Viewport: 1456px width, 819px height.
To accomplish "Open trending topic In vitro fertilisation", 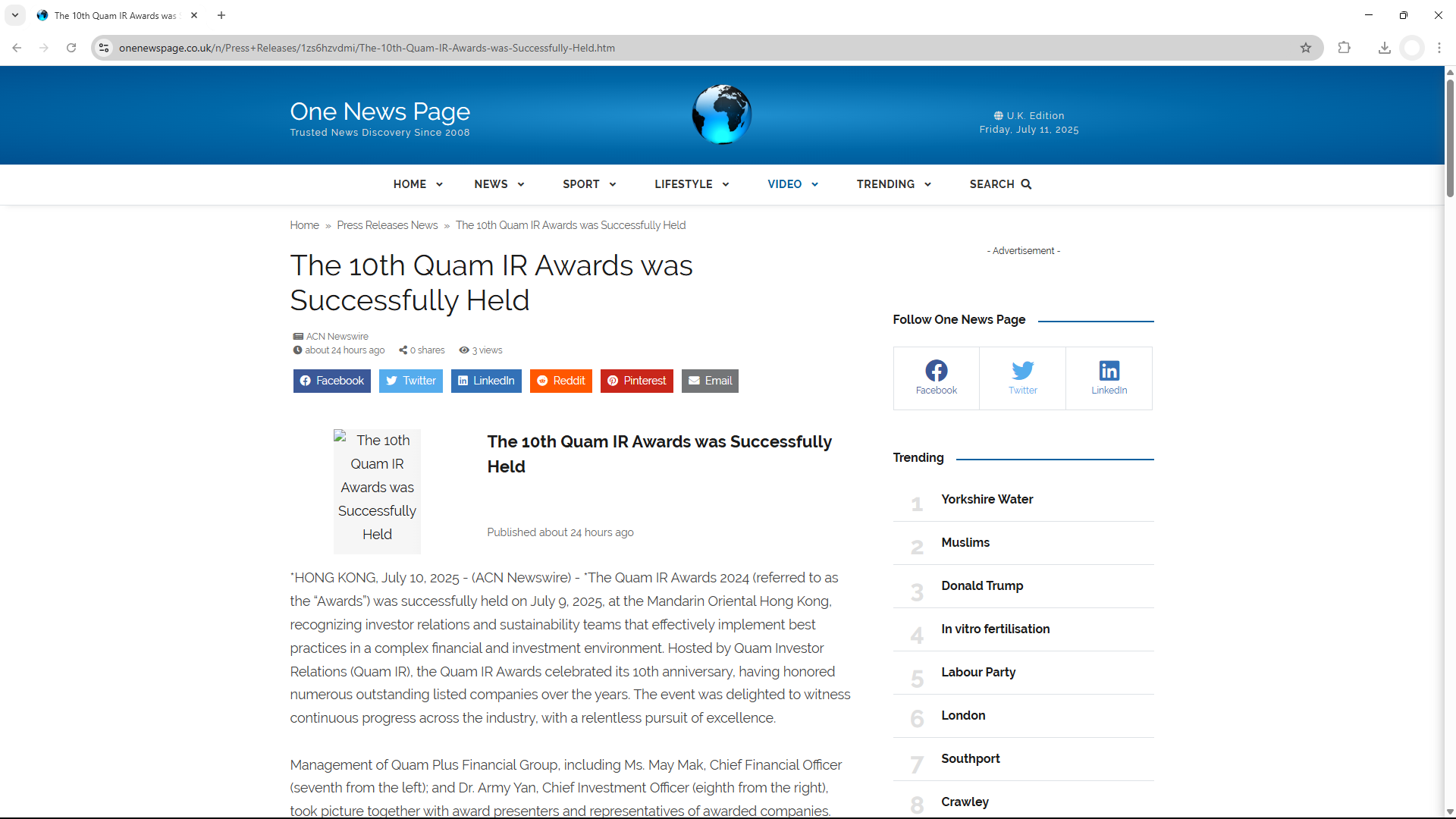I will click(995, 629).
